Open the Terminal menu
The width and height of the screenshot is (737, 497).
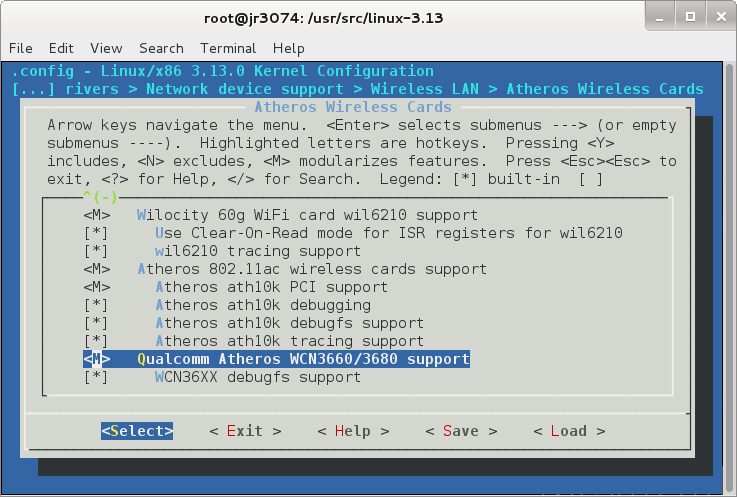tap(228, 48)
